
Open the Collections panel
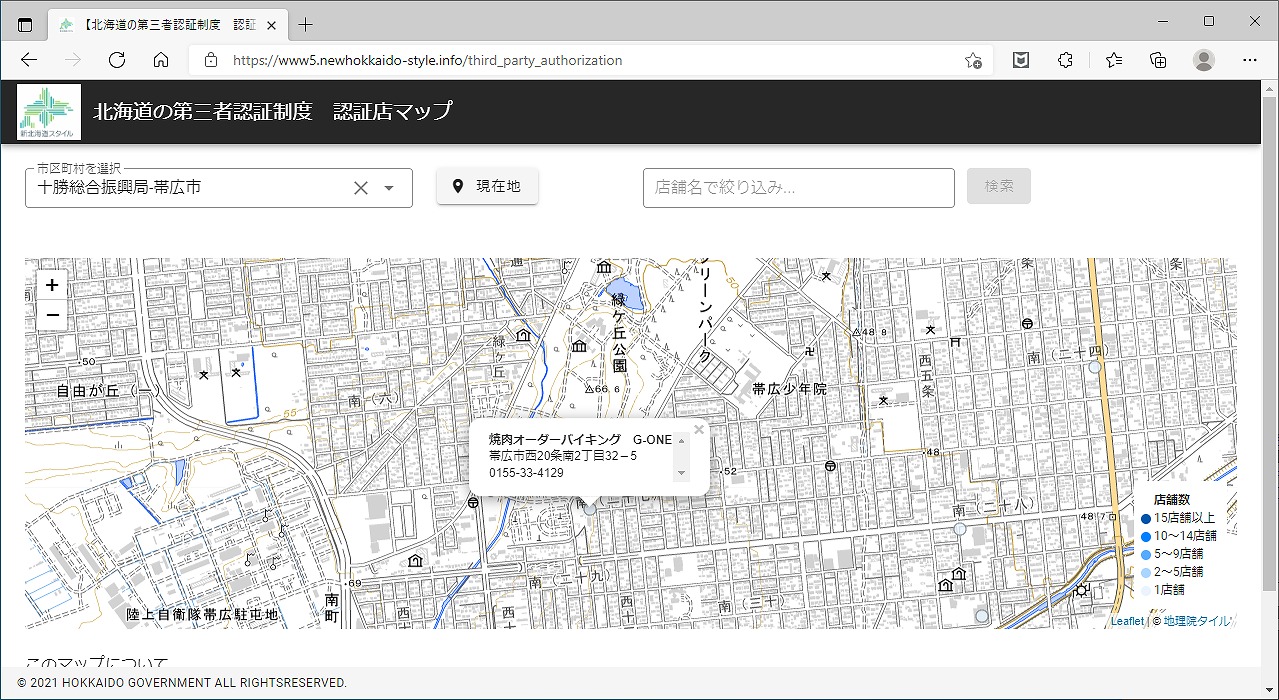tap(1158, 60)
